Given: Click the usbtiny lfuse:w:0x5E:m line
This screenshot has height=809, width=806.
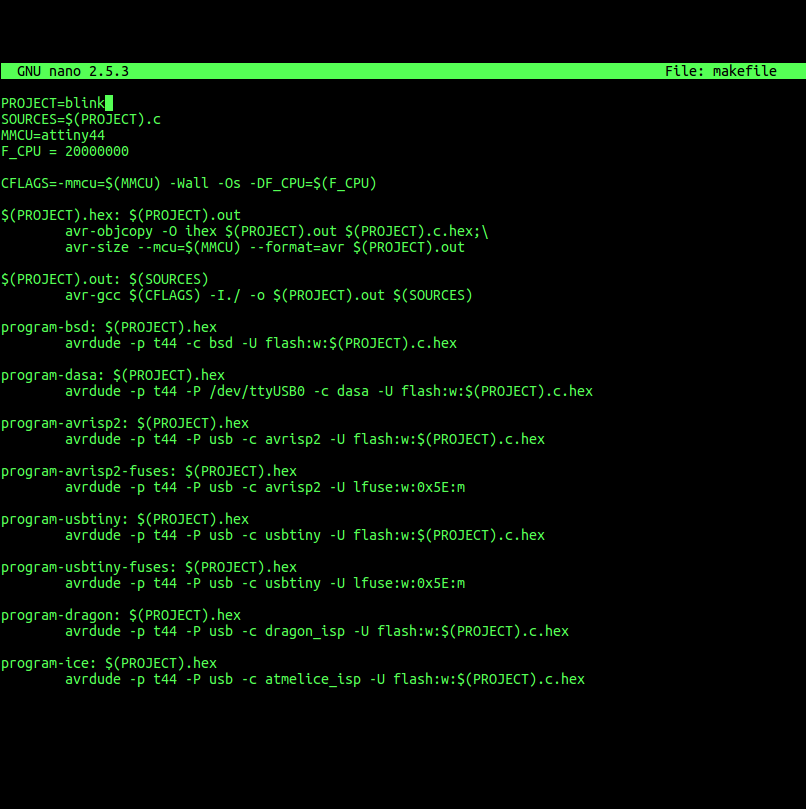Looking at the screenshot, I should 265,583.
